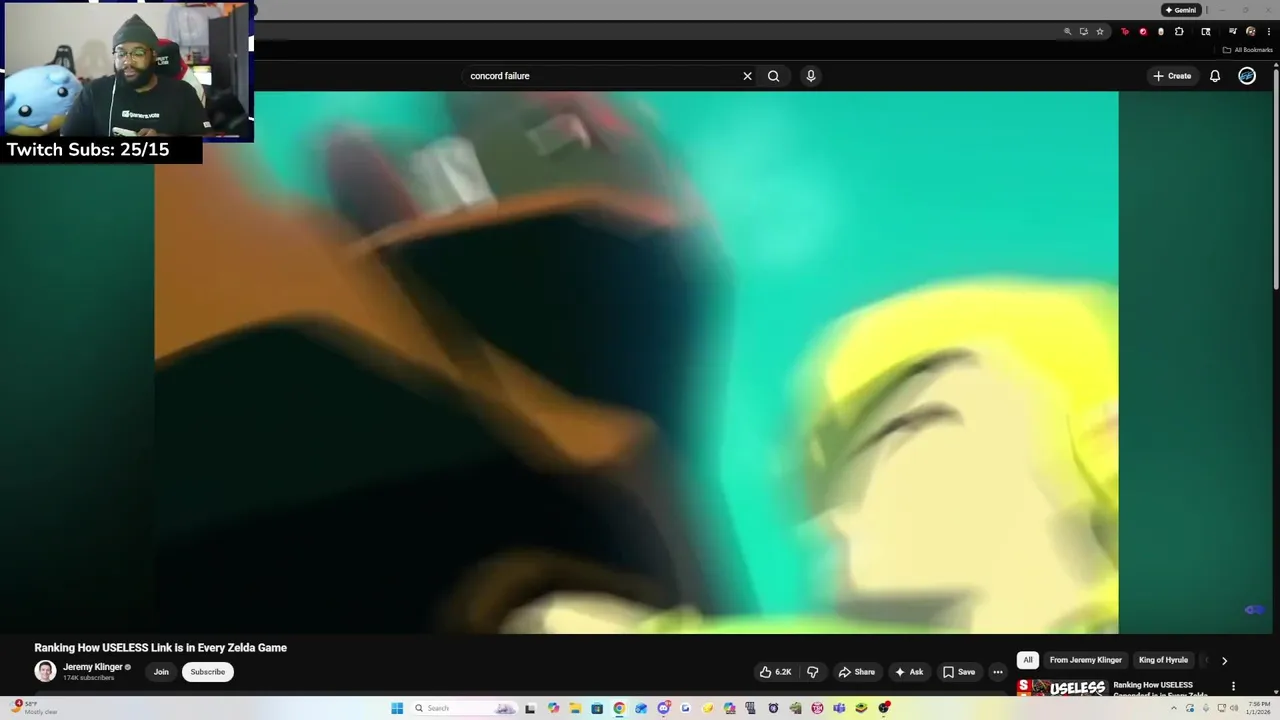
Task: Bookmark this page with star icon
Action: (1100, 32)
